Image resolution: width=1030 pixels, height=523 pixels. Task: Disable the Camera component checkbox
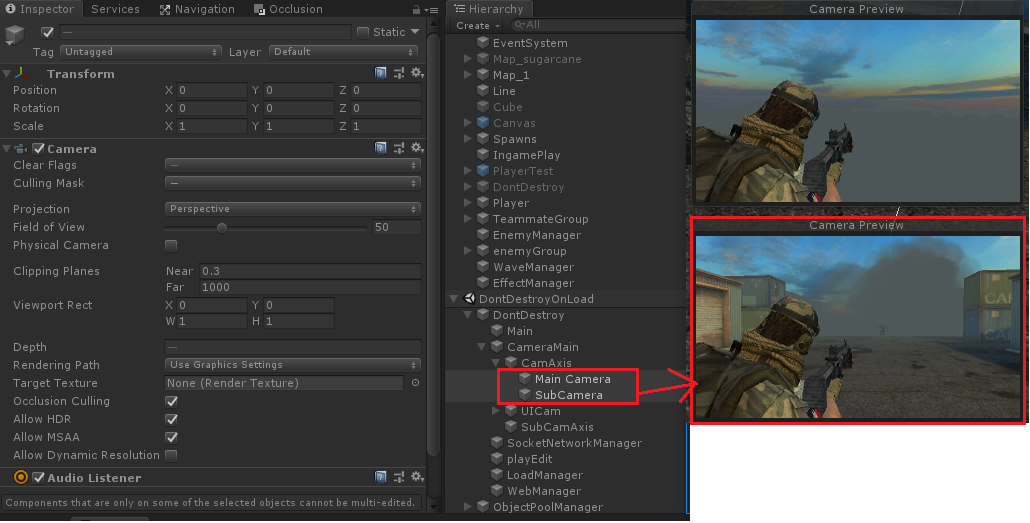click(39, 148)
